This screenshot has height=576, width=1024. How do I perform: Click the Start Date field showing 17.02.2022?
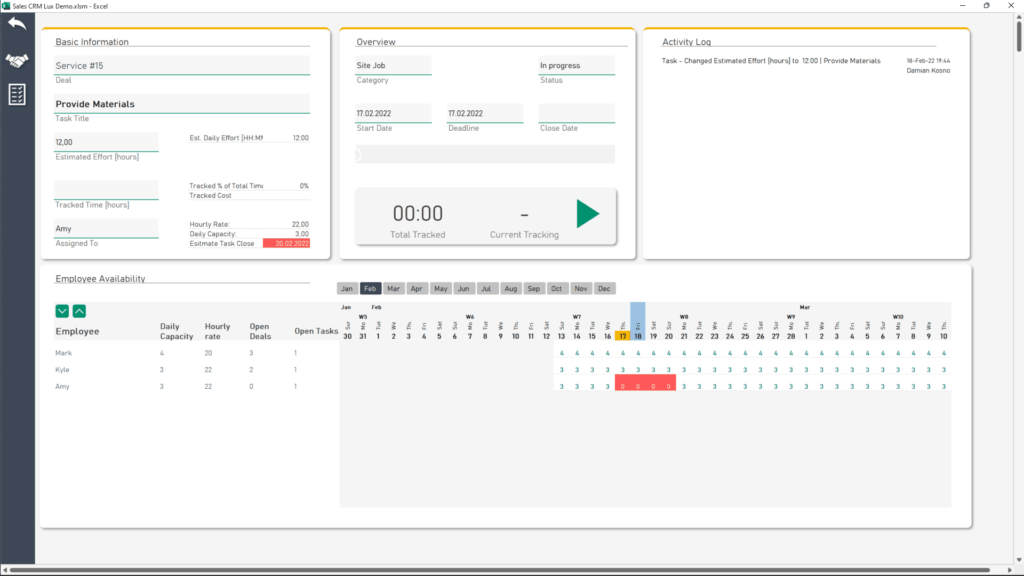(393, 113)
